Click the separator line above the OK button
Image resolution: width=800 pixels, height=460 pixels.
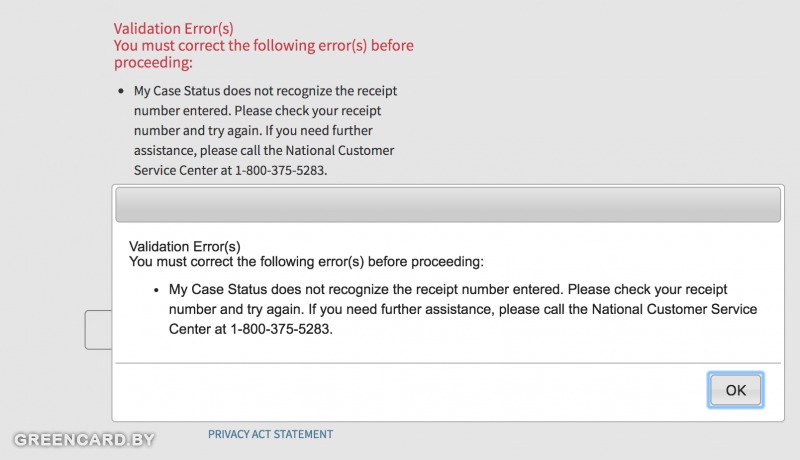pos(448,363)
